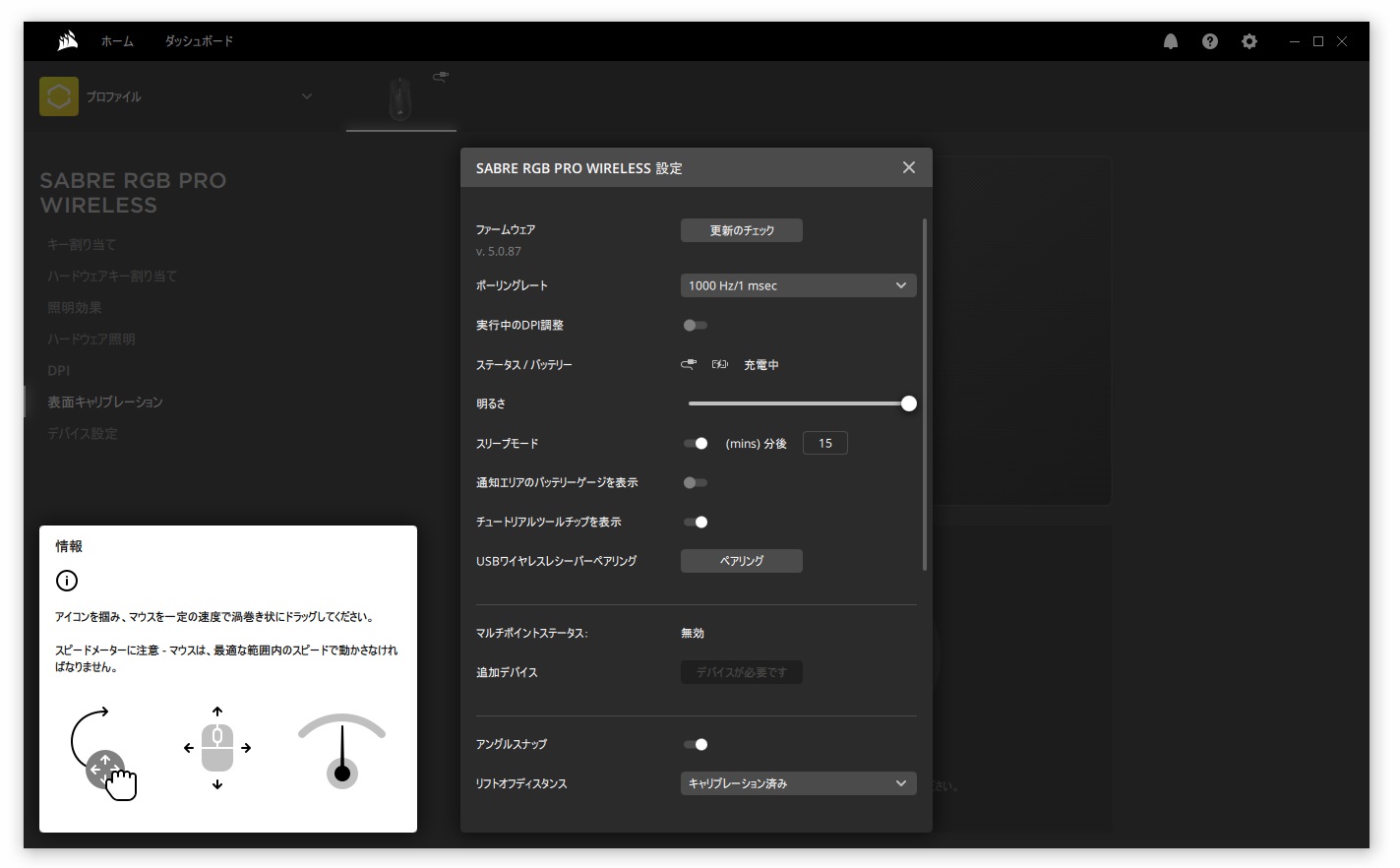Minimize the iCUE window
Image resolution: width=1400 pixels, height=868 pixels.
click(1295, 41)
